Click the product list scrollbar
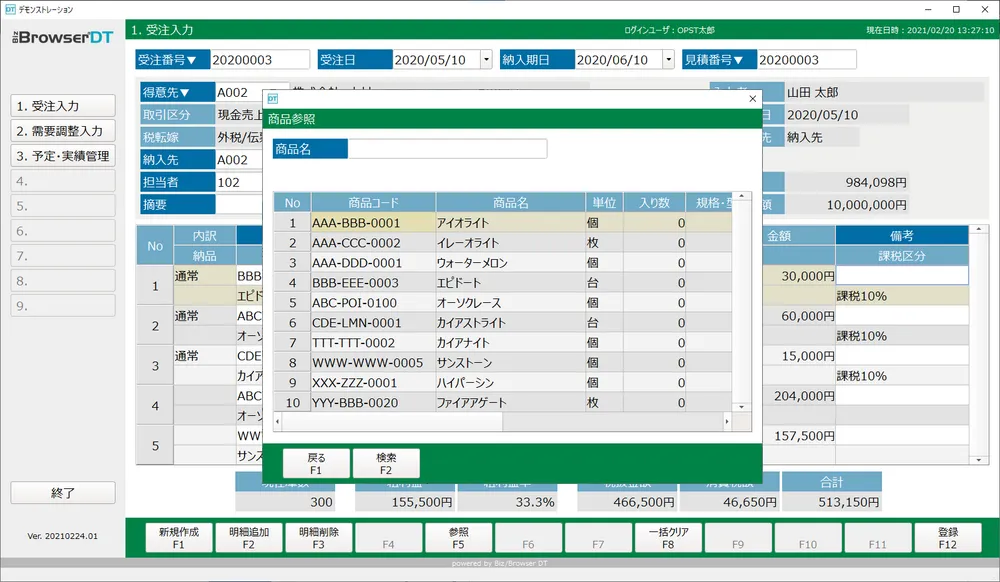This screenshot has width=1000, height=582. coord(740,300)
